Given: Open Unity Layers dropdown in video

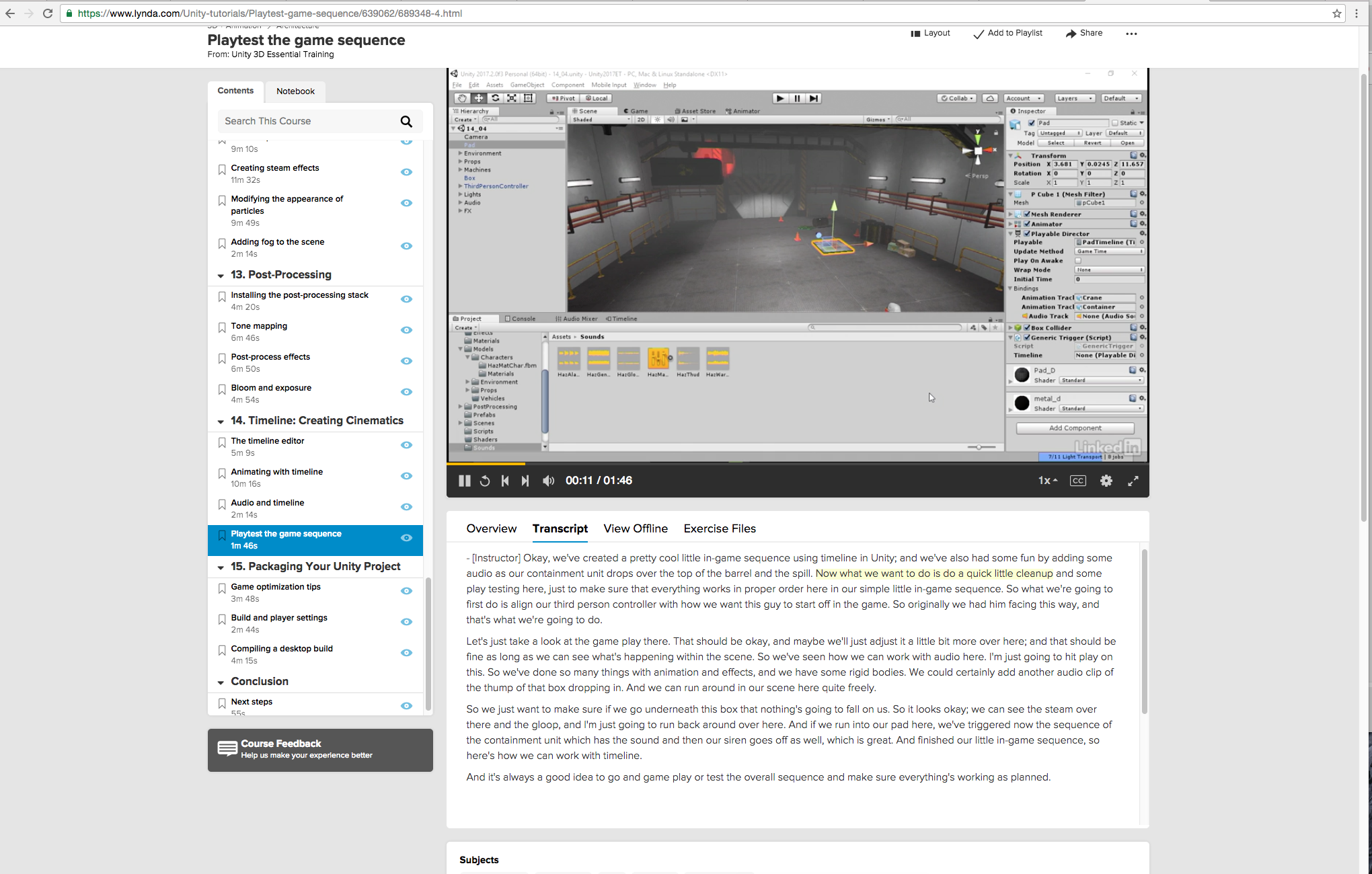Looking at the screenshot, I should [x=1075, y=98].
